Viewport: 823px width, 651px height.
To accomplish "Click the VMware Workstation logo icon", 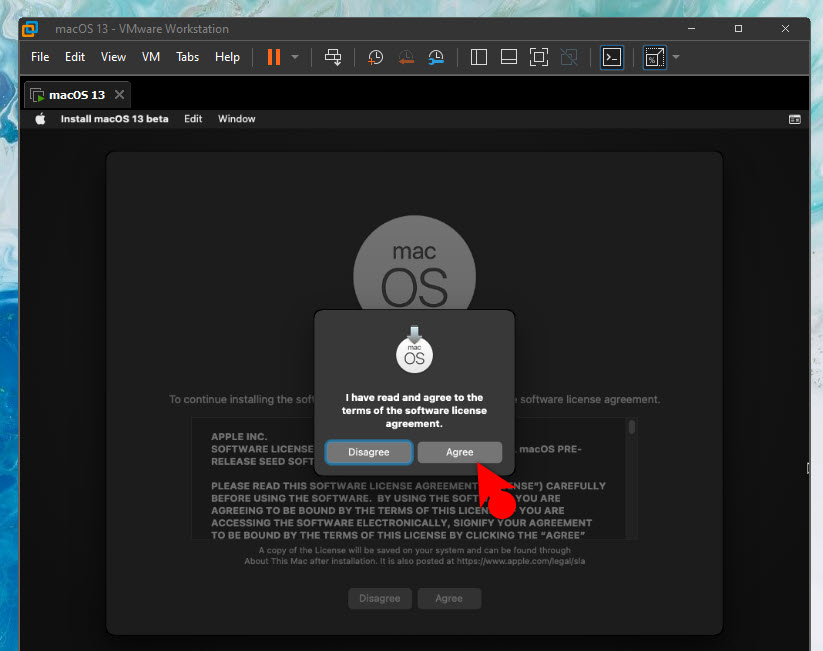I will click(x=30, y=29).
